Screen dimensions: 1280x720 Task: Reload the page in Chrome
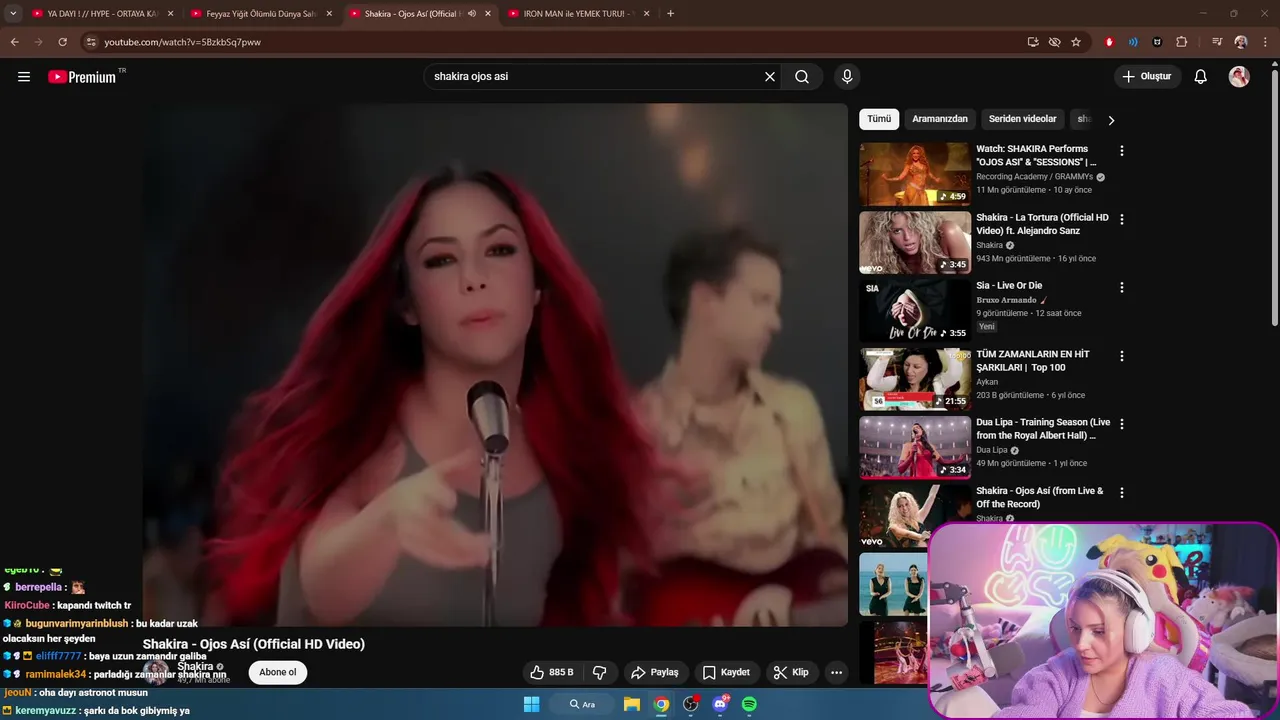[62, 42]
